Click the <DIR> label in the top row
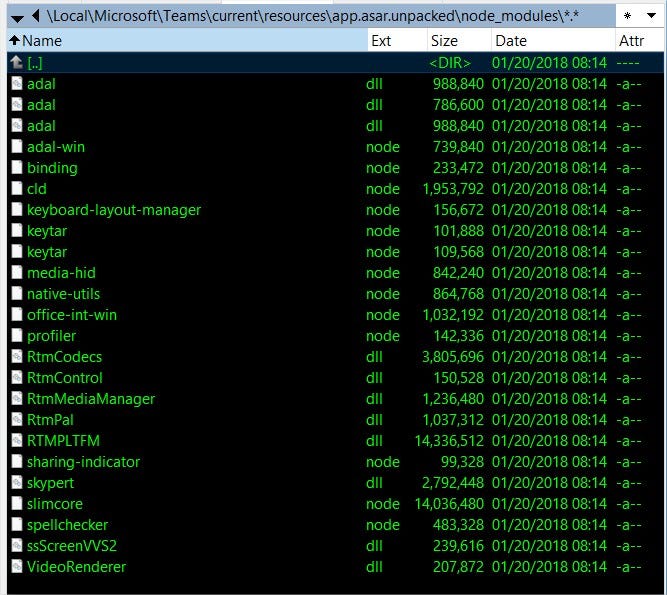Image resolution: width=667 pixels, height=595 pixels. [x=450, y=63]
